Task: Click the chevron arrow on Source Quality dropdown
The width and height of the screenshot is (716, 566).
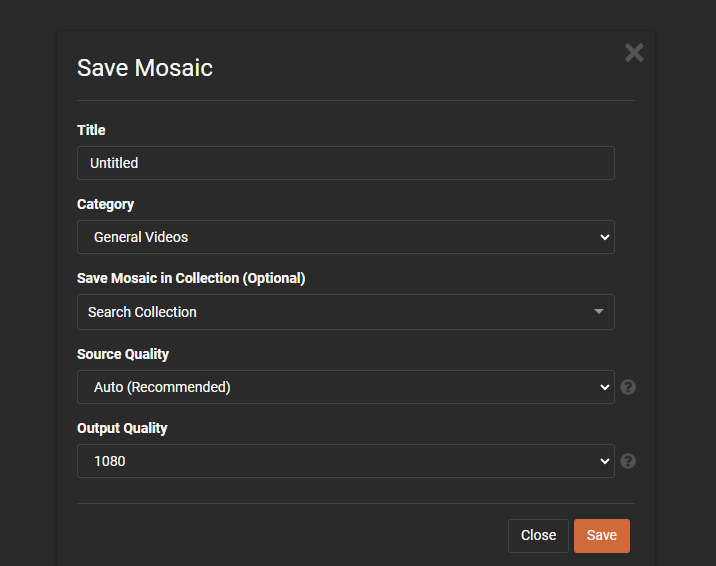Action: (604, 387)
